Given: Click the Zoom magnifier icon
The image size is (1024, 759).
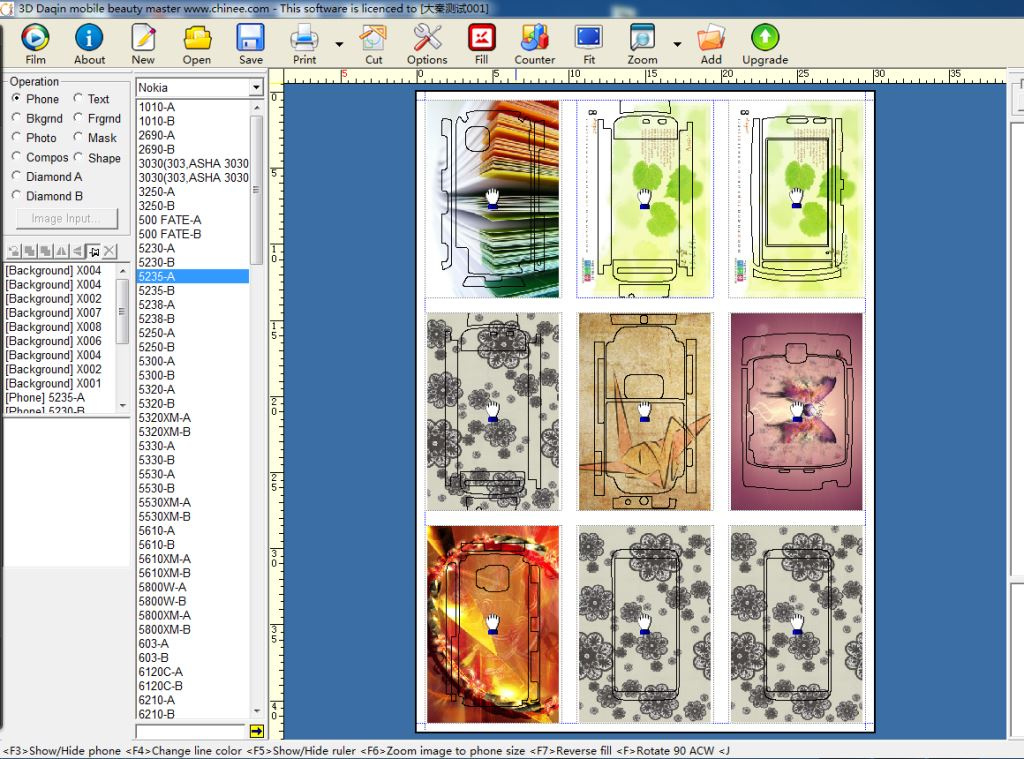Looking at the screenshot, I should coord(643,44).
